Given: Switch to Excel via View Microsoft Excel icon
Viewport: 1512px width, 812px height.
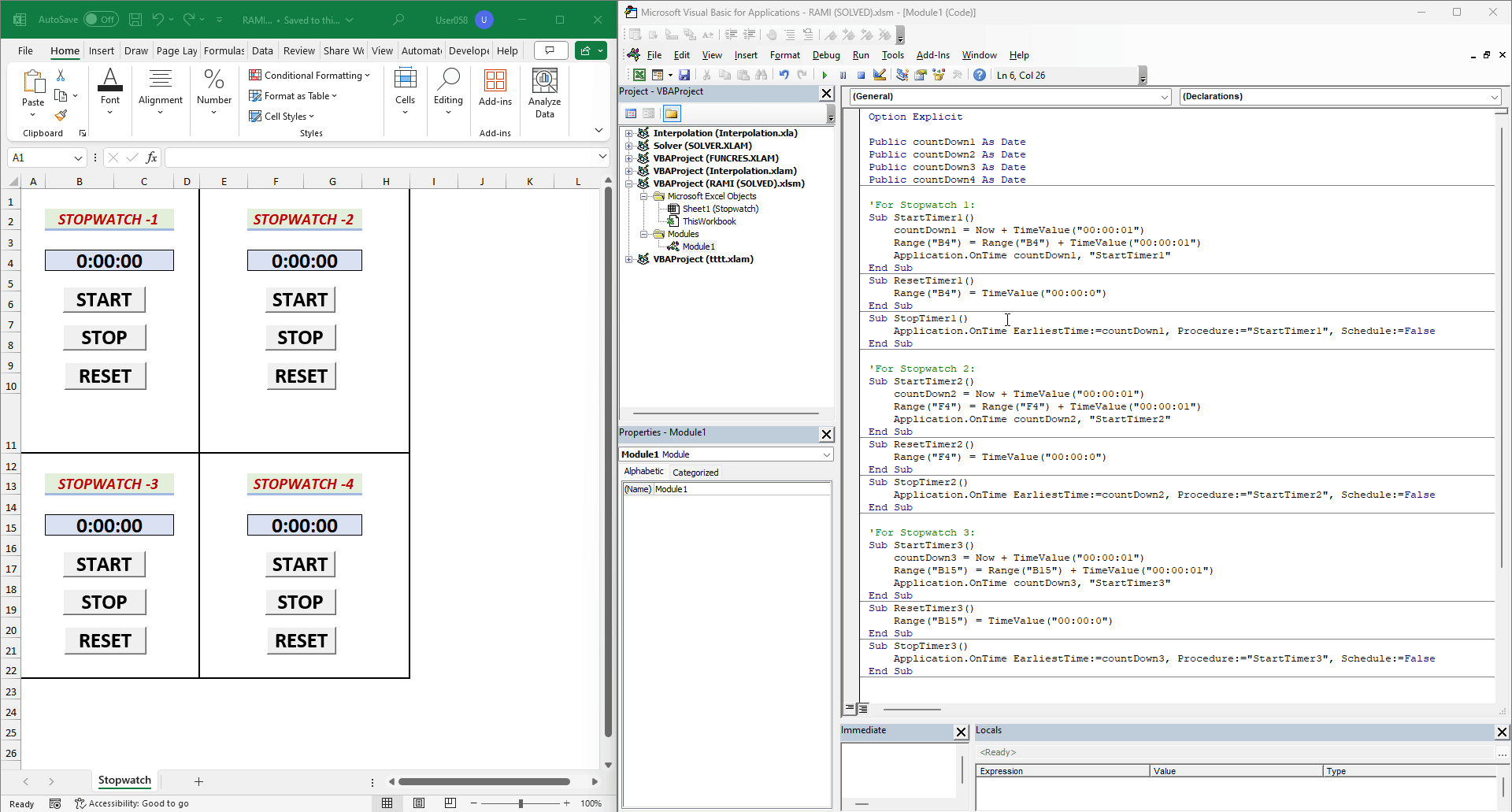Looking at the screenshot, I should (x=639, y=75).
